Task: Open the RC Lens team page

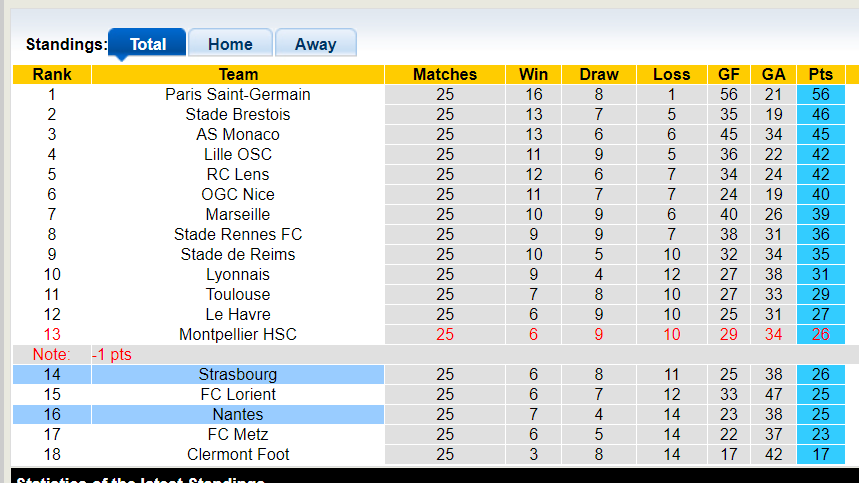Action: tap(238, 174)
